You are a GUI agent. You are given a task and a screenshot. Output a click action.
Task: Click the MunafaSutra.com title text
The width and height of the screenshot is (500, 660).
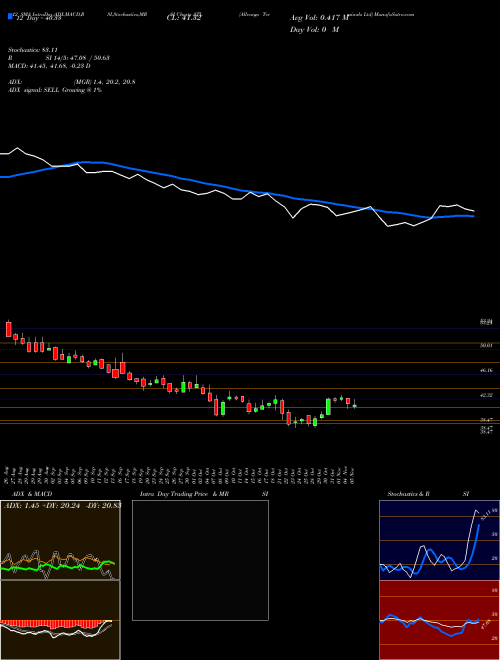click(x=393, y=14)
